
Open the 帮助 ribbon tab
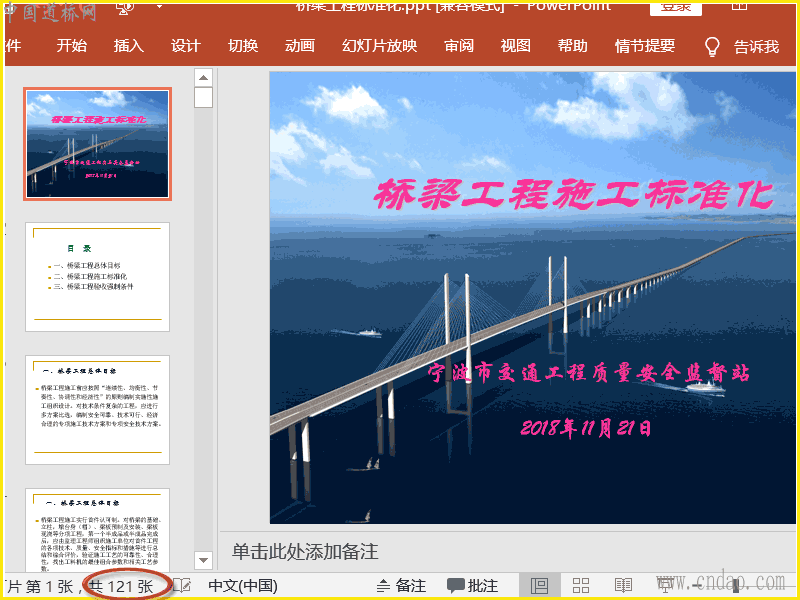(572, 46)
